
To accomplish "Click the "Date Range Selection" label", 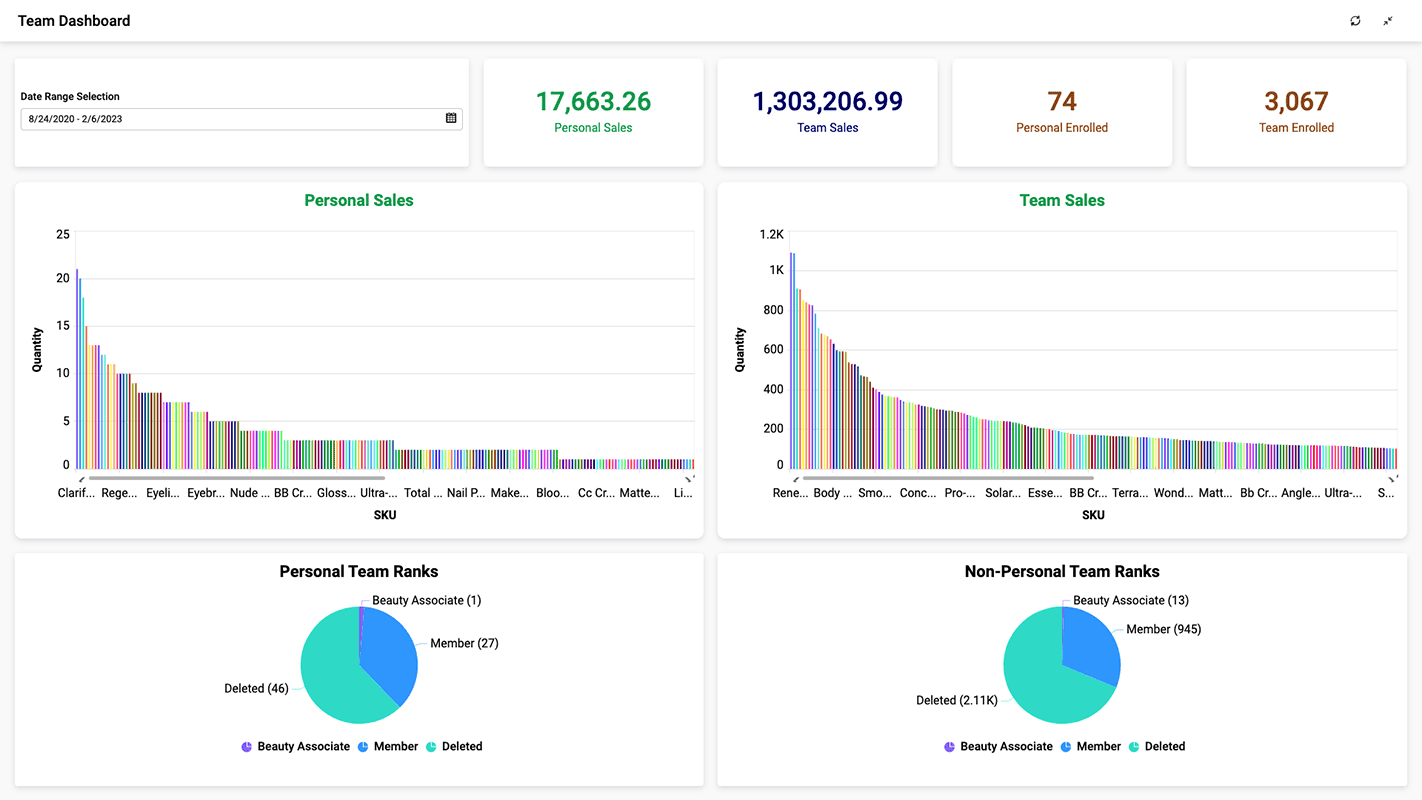I will (70, 97).
